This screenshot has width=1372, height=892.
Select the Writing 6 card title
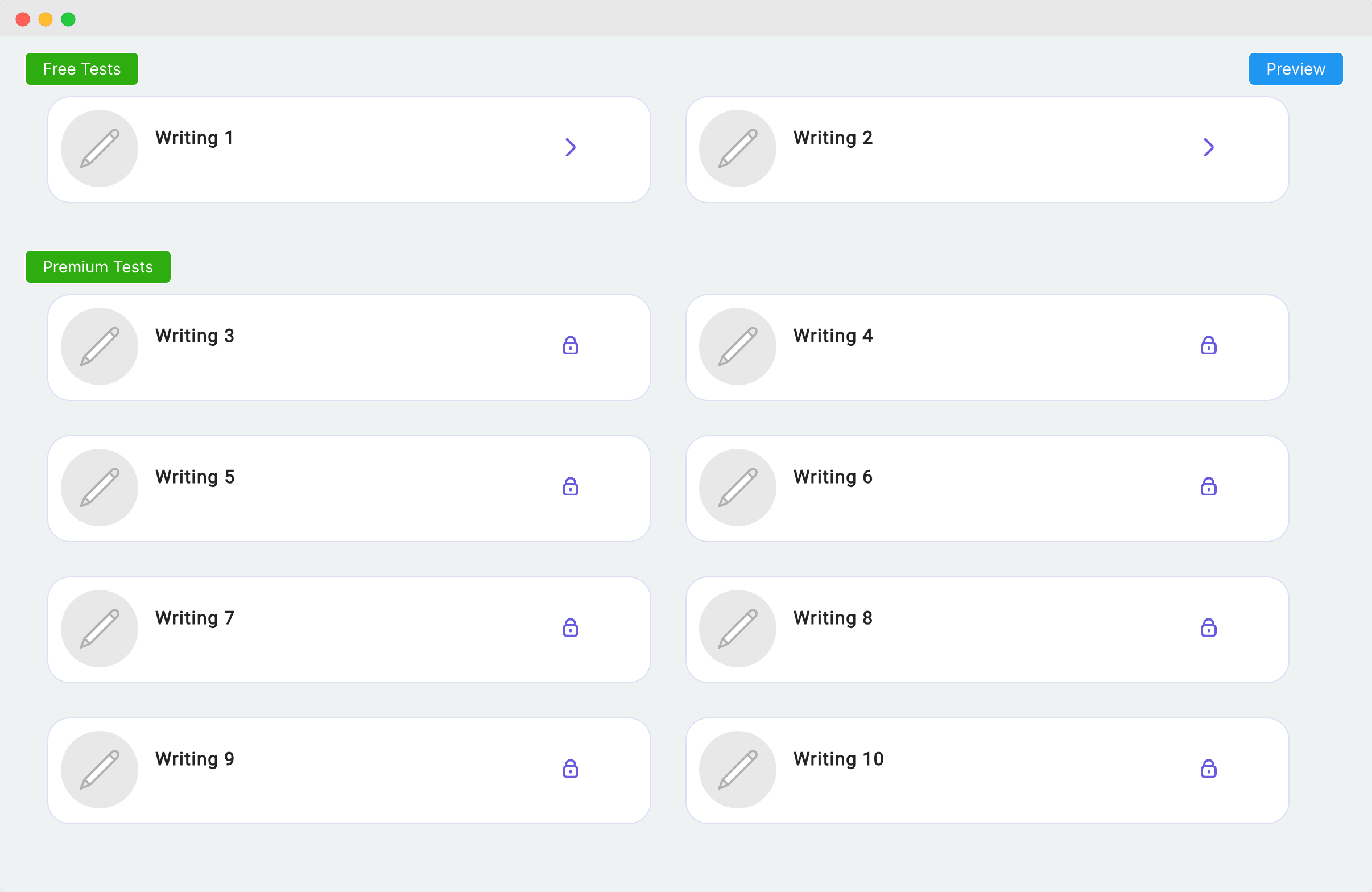(833, 477)
